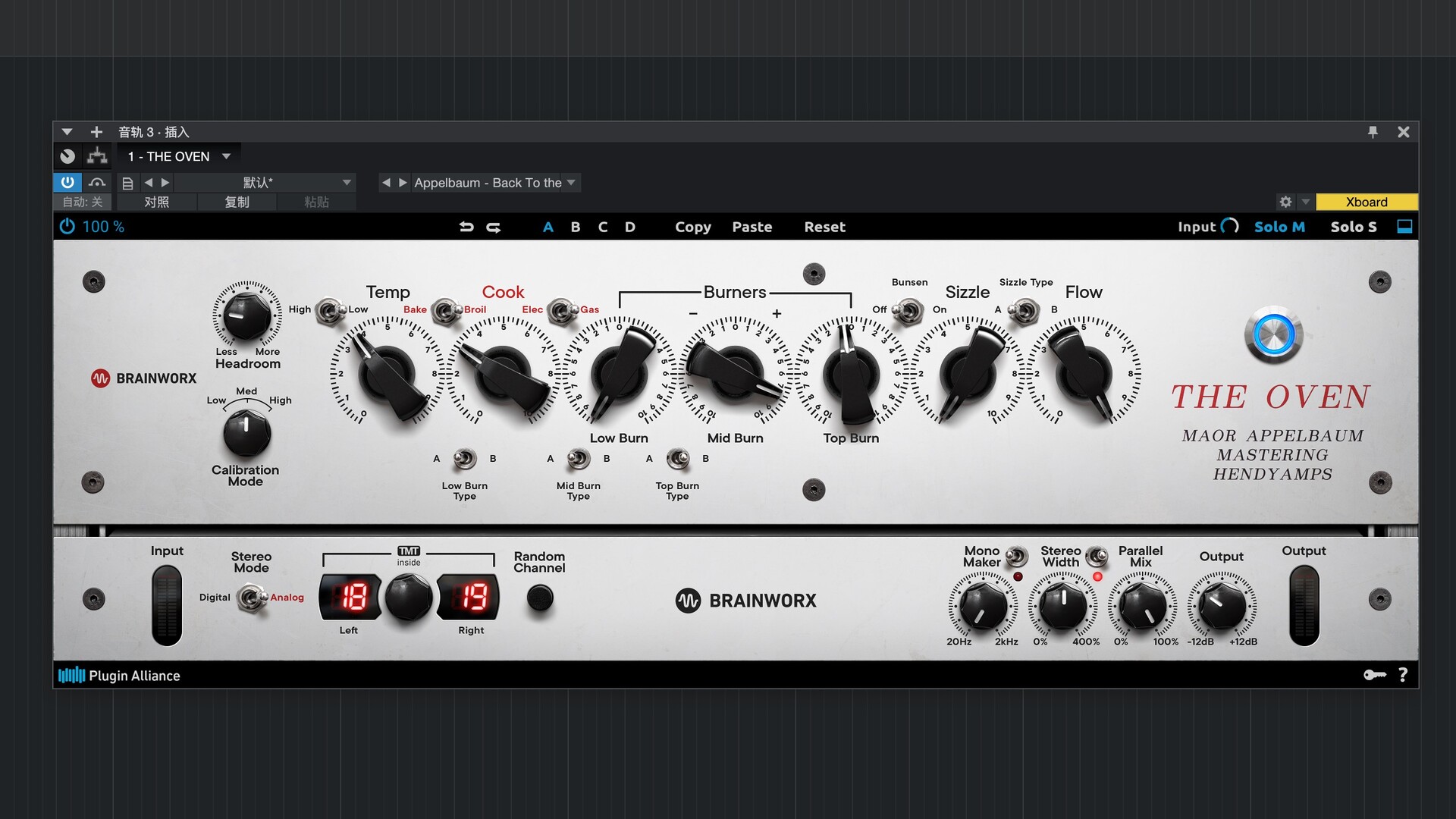
Task: Click the redo arrow icon
Action: coord(494,227)
